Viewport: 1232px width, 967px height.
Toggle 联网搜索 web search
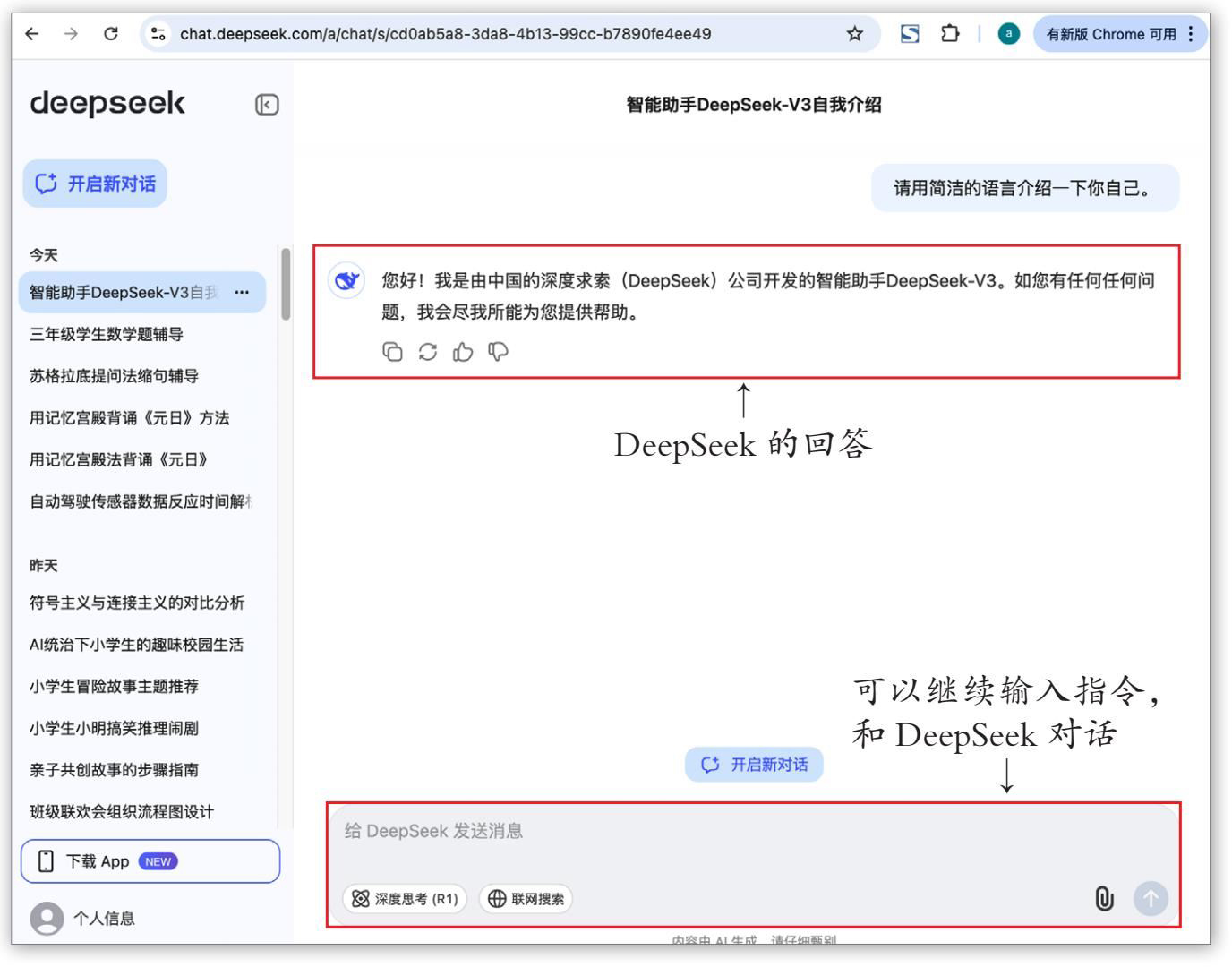pyautogui.click(x=526, y=899)
